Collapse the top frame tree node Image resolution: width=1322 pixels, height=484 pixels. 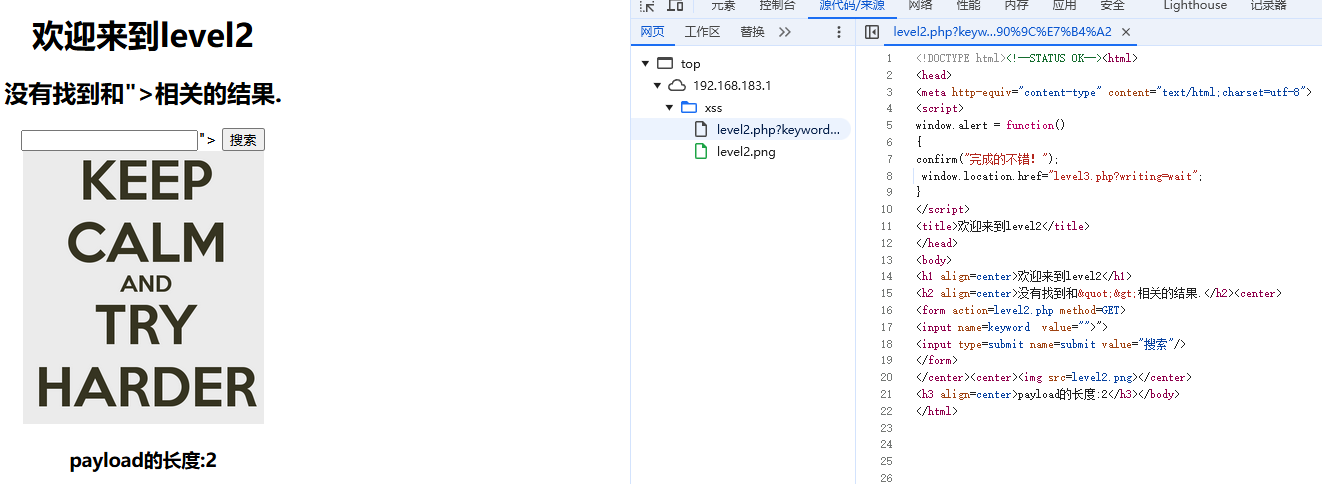click(x=646, y=64)
